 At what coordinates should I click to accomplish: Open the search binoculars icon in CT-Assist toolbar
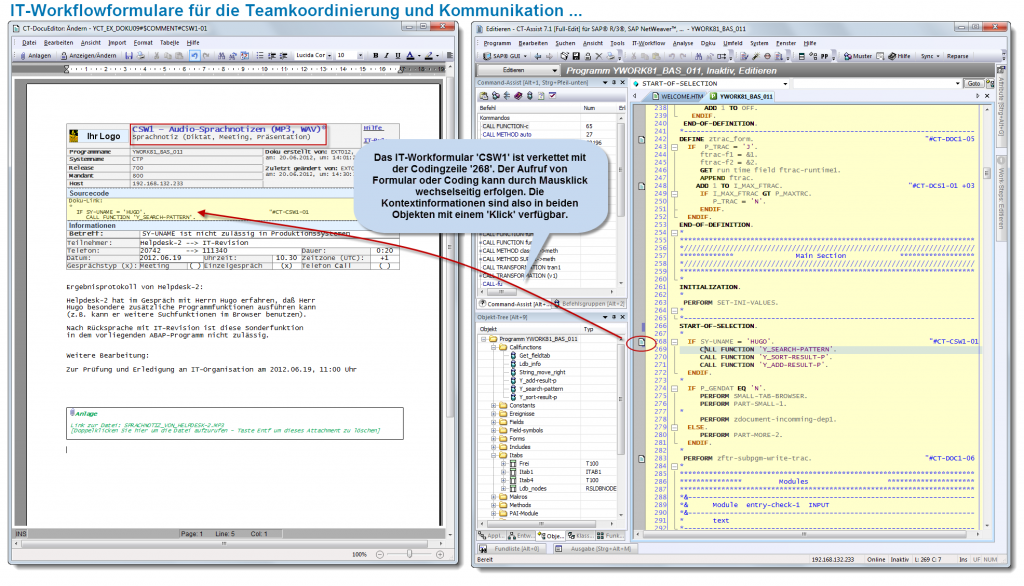coord(697,56)
